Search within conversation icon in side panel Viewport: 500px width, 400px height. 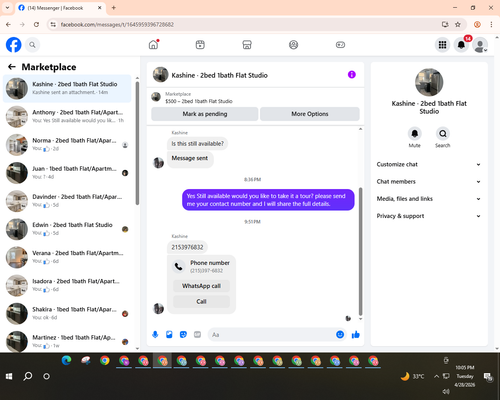pyautogui.click(x=443, y=134)
